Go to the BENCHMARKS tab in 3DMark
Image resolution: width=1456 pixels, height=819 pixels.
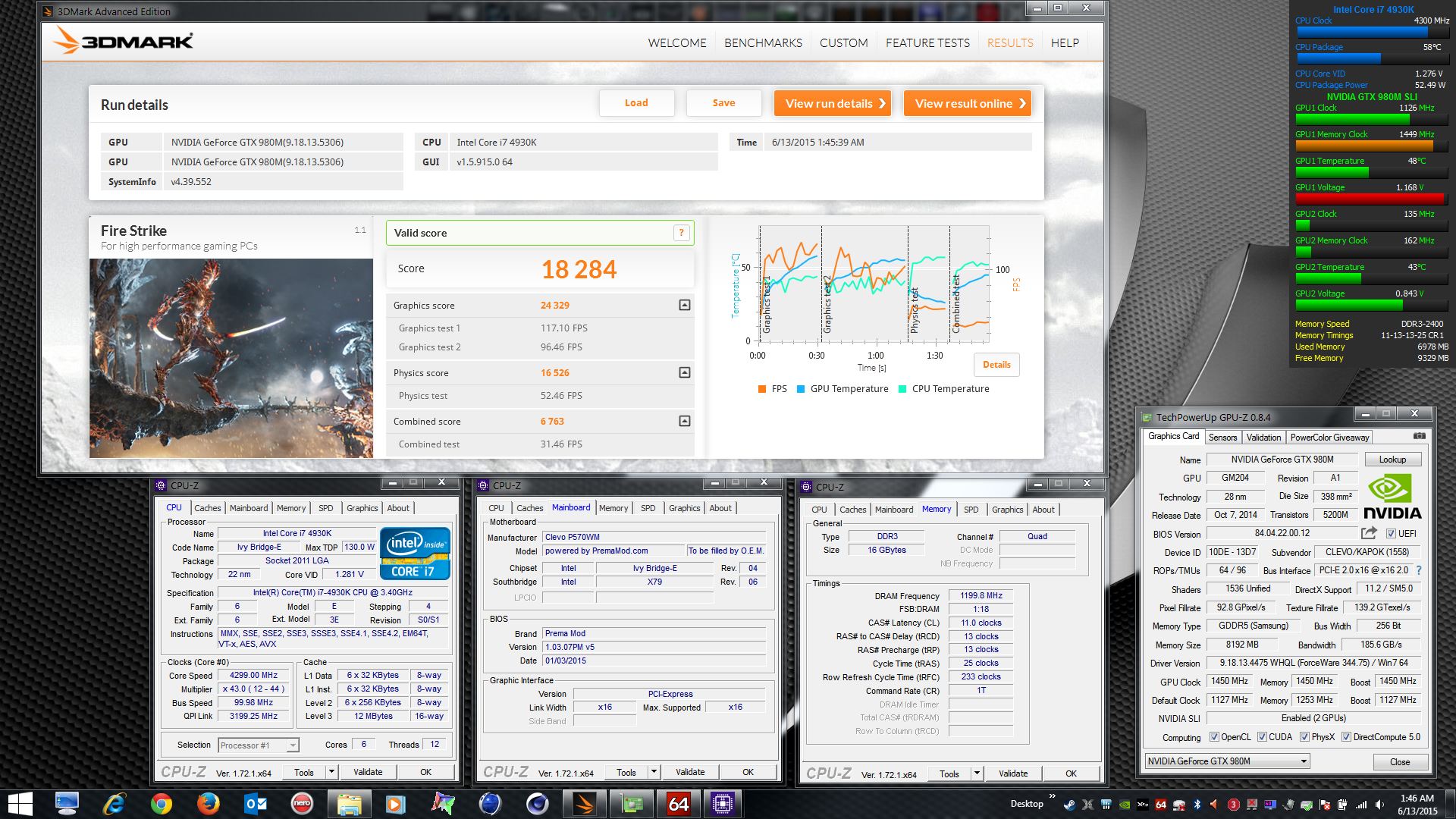[x=763, y=43]
